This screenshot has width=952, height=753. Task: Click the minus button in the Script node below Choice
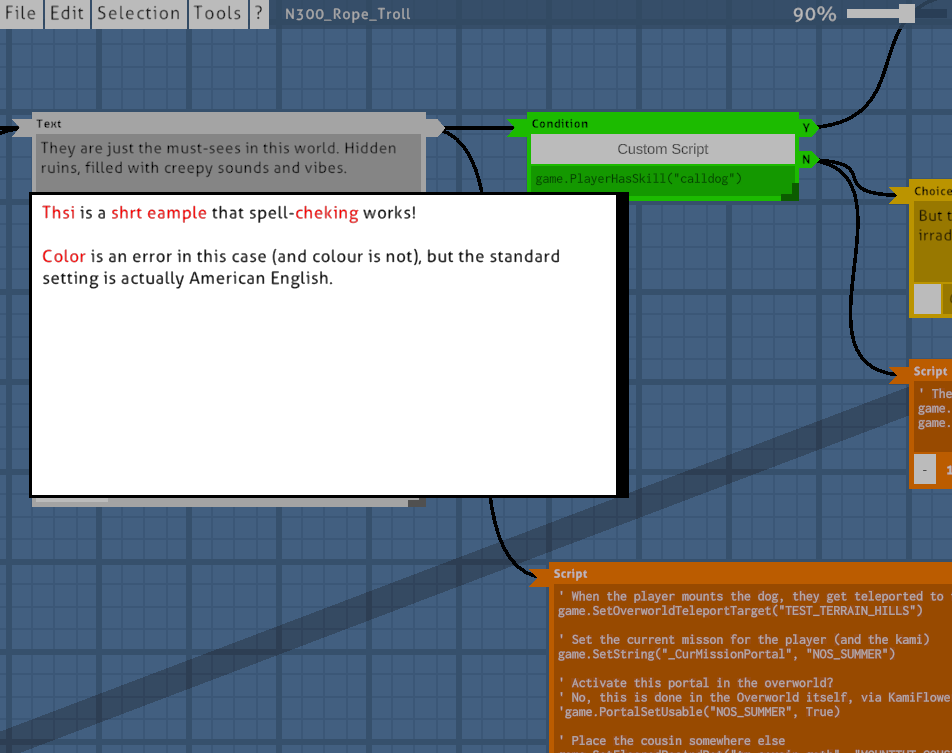925,469
